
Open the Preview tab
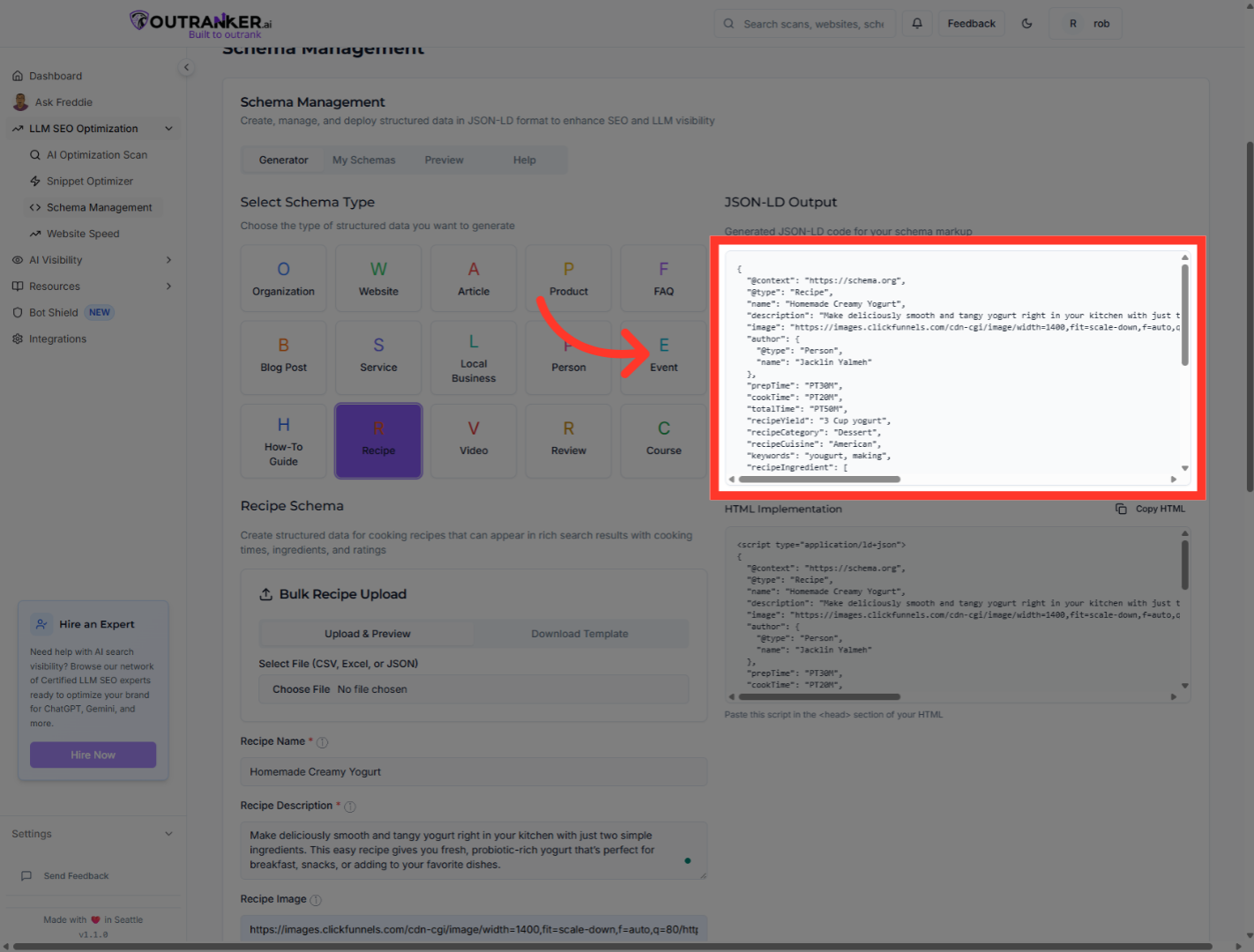[444, 160]
